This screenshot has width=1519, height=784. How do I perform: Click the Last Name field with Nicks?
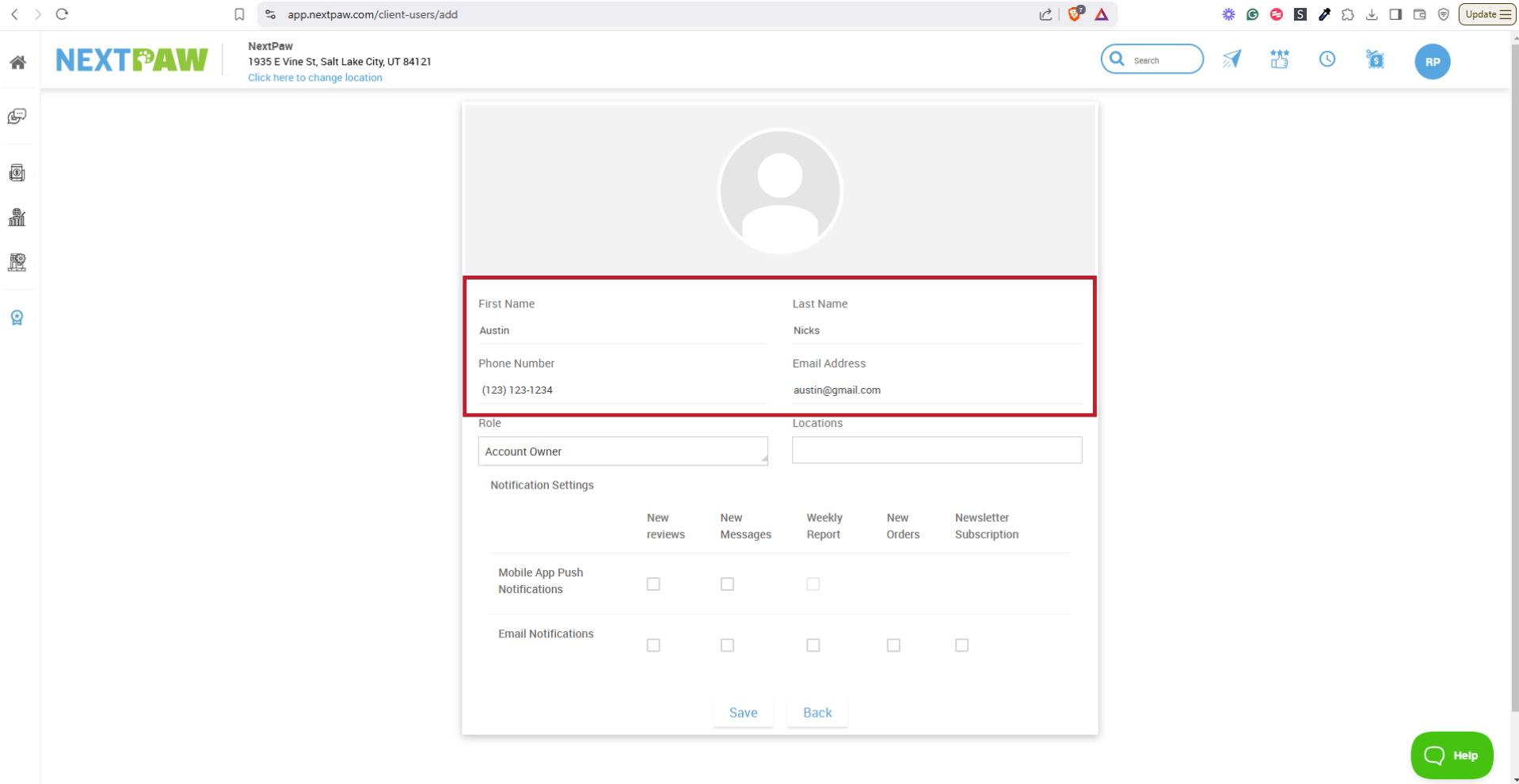click(937, 331)
